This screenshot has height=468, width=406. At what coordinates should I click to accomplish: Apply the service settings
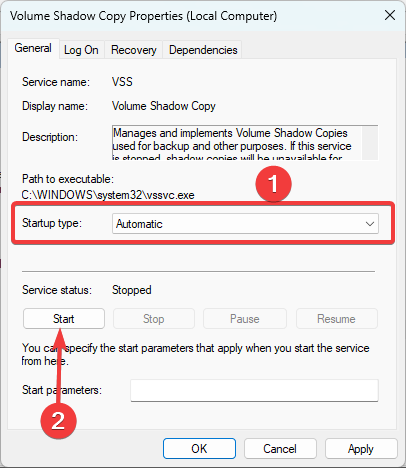pos(361,449)
